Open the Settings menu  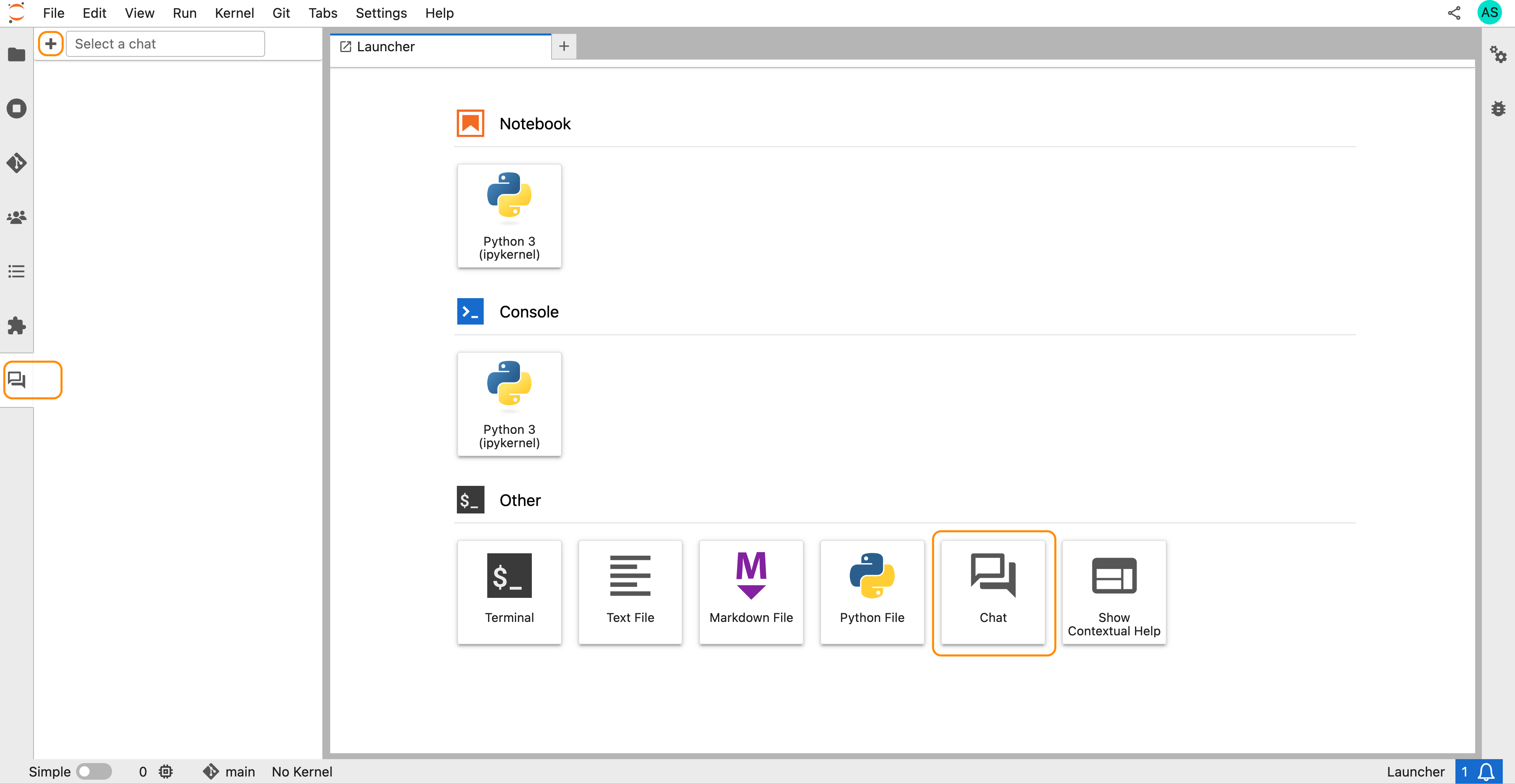point(381,13)
